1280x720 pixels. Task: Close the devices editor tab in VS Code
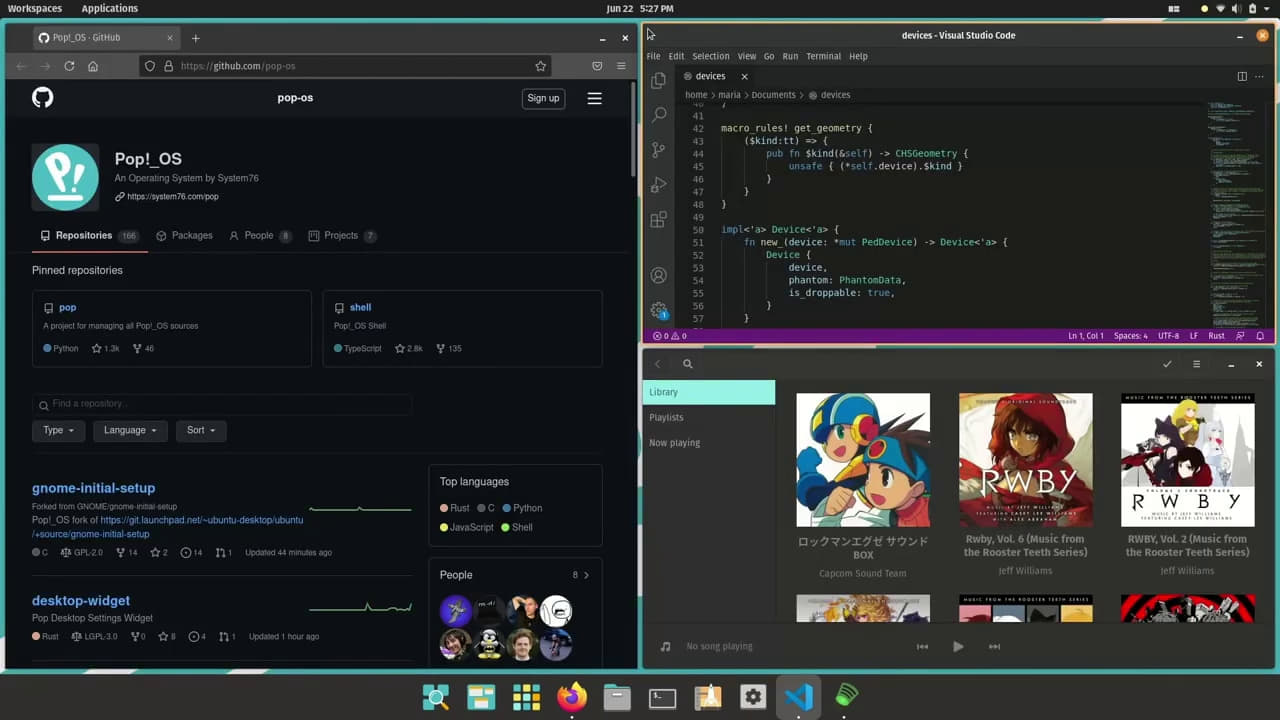pyautogui.click(x=744, y=76)
